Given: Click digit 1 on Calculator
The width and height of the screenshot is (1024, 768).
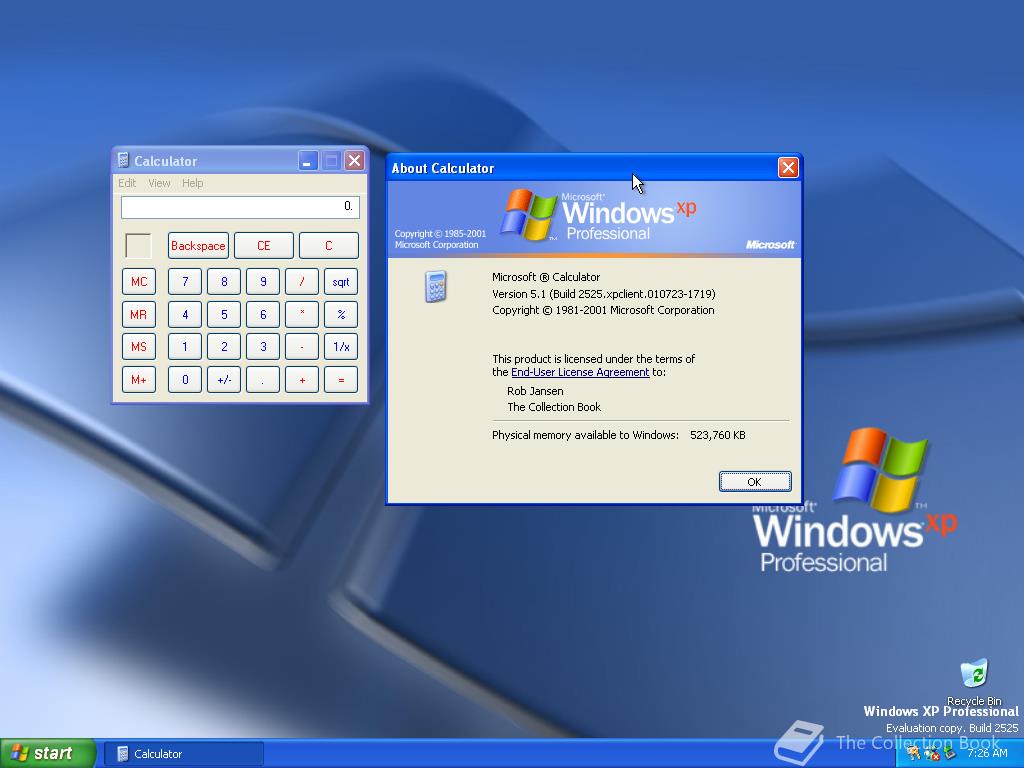Looking at the screenshot, I should point(185,347).
